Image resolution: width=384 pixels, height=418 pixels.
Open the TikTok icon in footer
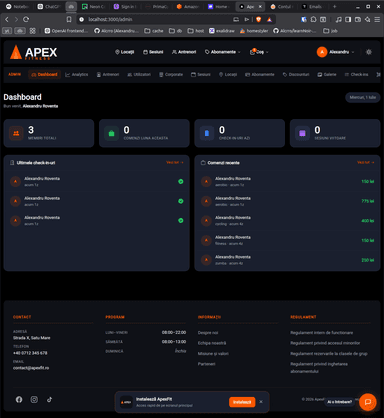49,399
